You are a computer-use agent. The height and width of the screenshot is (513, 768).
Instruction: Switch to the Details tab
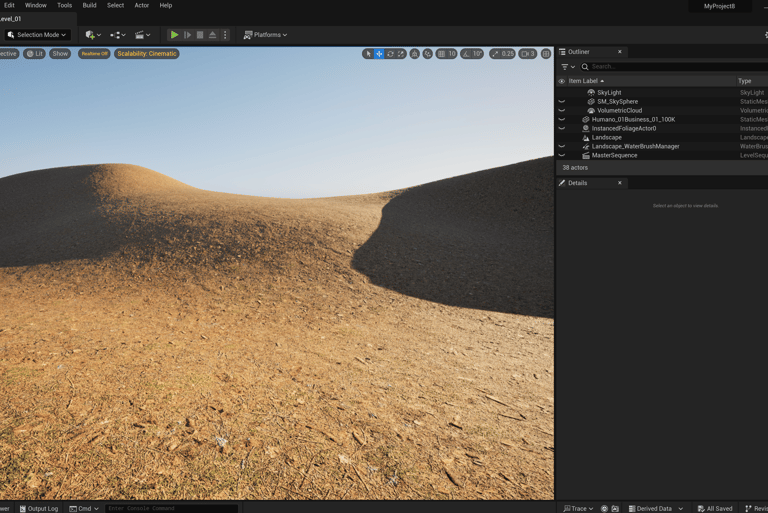577,183
